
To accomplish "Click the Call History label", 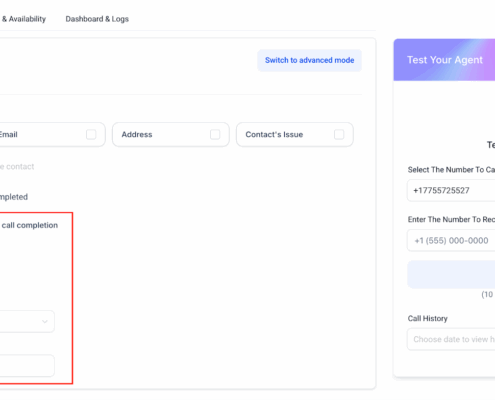I will (x=427, y=318).
